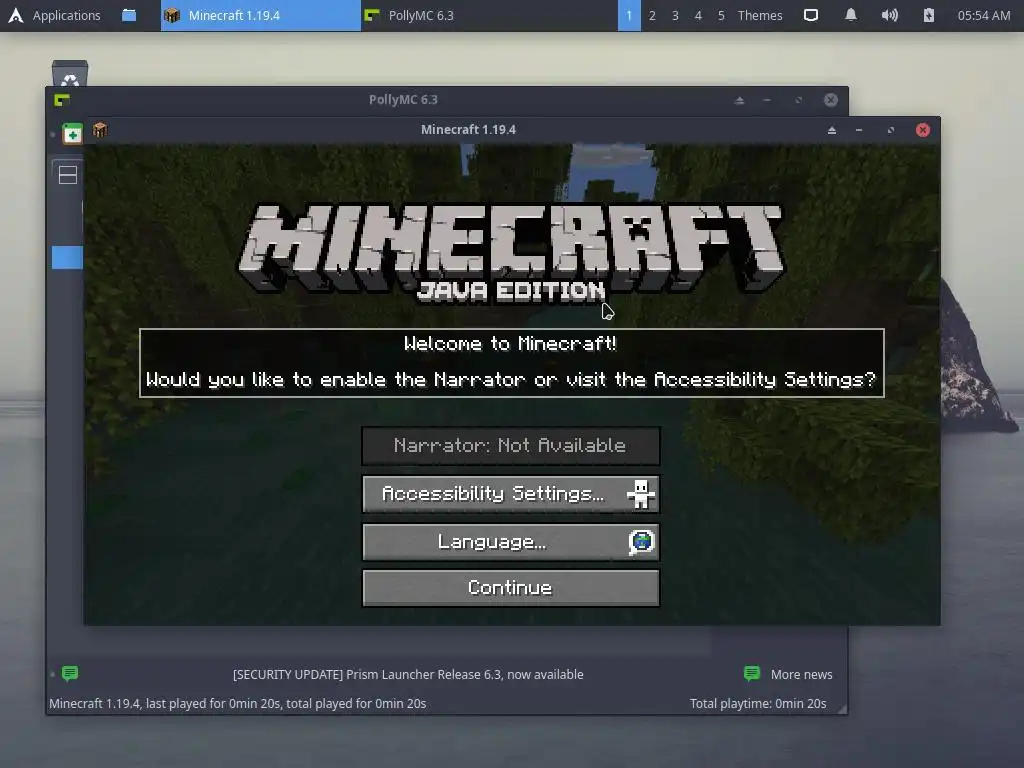Click Continue to proceed to Minecraft

pos(511,588)
